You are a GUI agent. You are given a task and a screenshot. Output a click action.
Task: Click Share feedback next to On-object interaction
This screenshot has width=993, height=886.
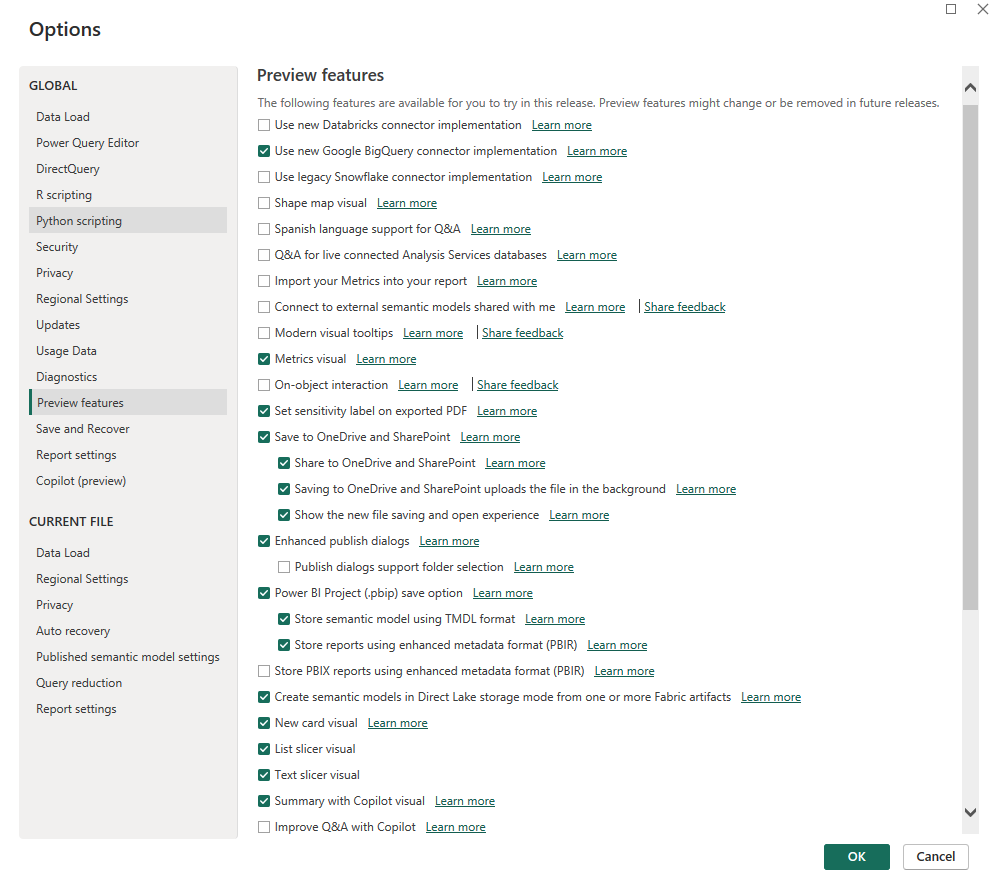(x=517, y=384)
